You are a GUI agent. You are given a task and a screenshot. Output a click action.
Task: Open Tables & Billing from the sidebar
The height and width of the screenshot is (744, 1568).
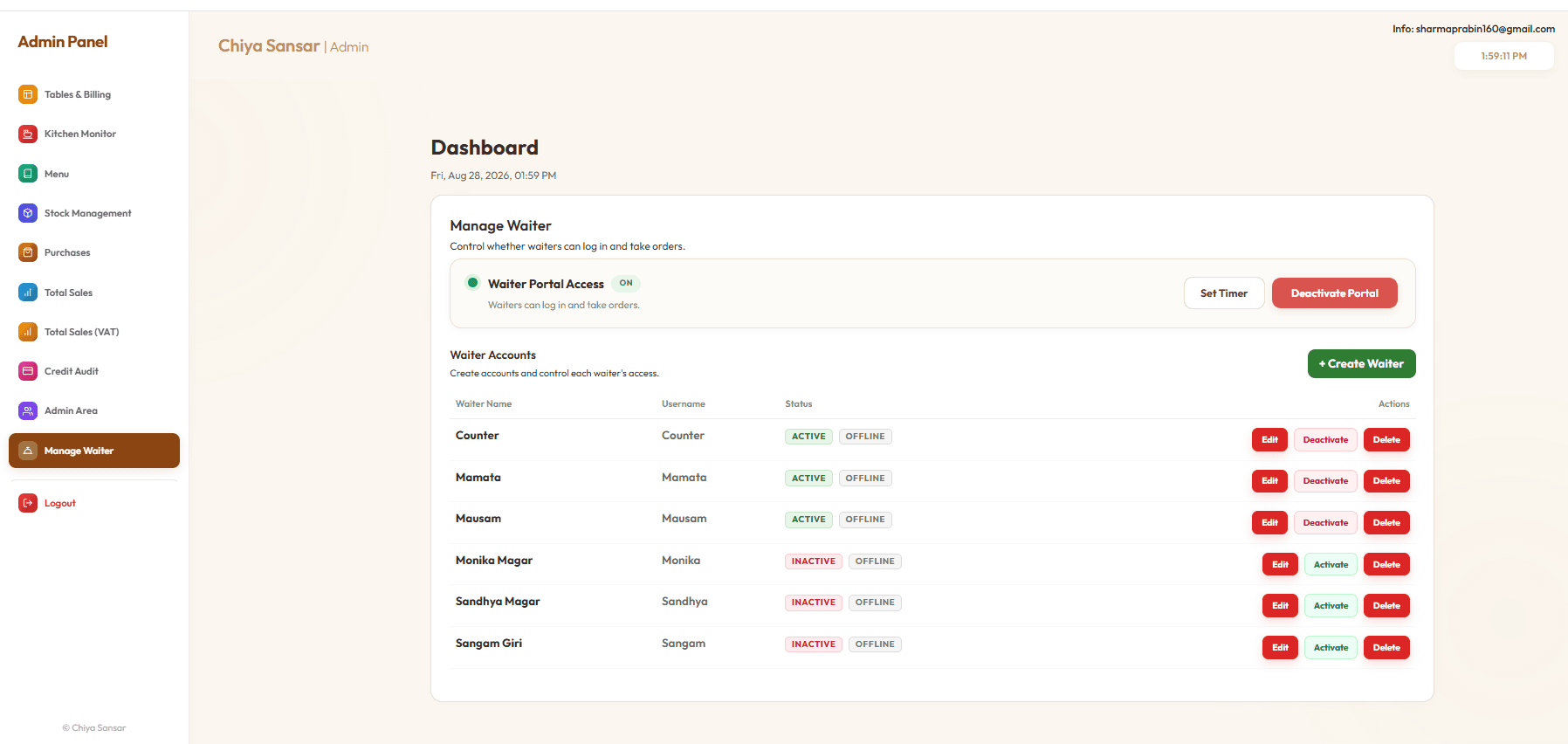point(94,94)
